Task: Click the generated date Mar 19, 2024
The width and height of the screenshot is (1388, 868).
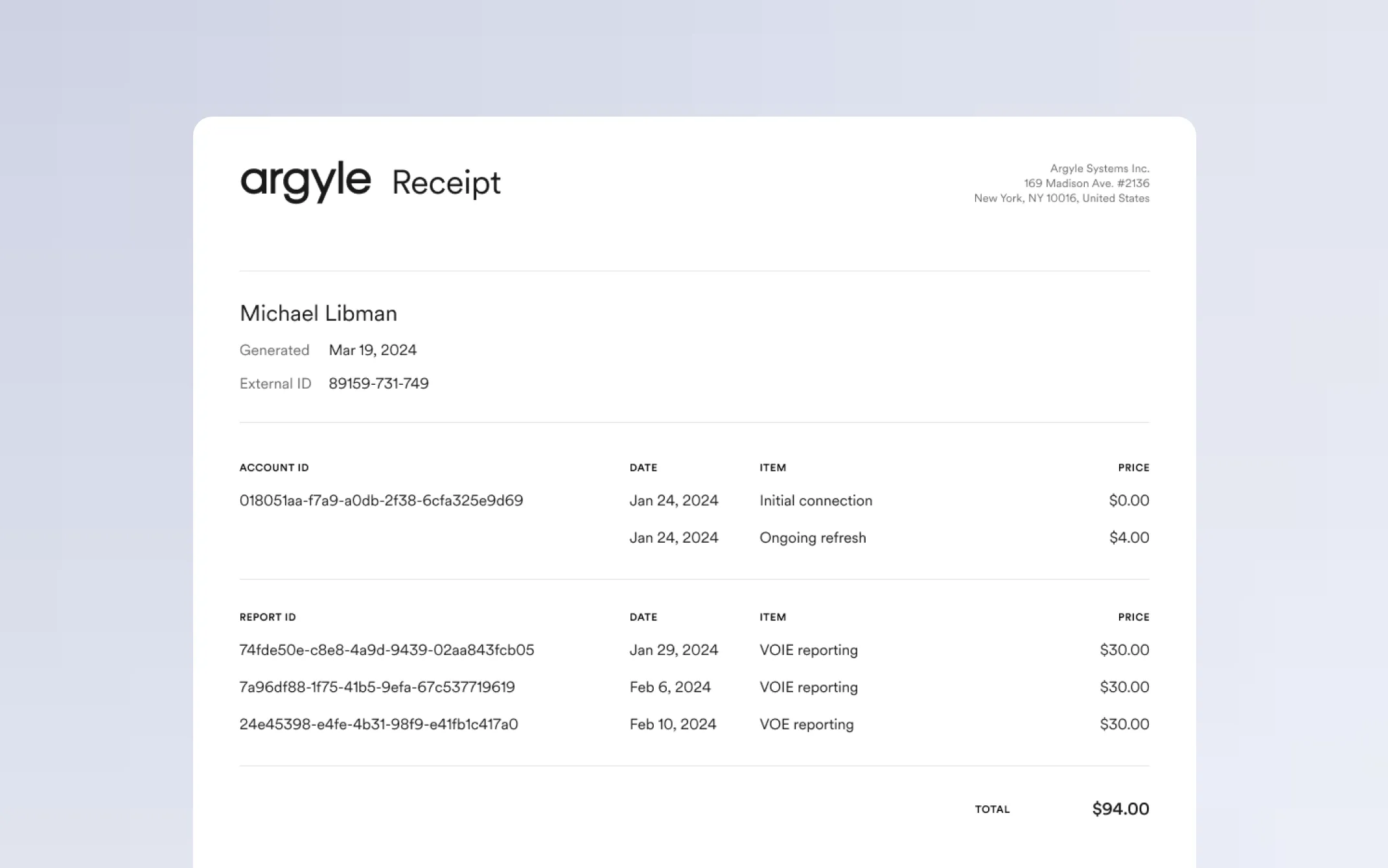Action: 373,350
